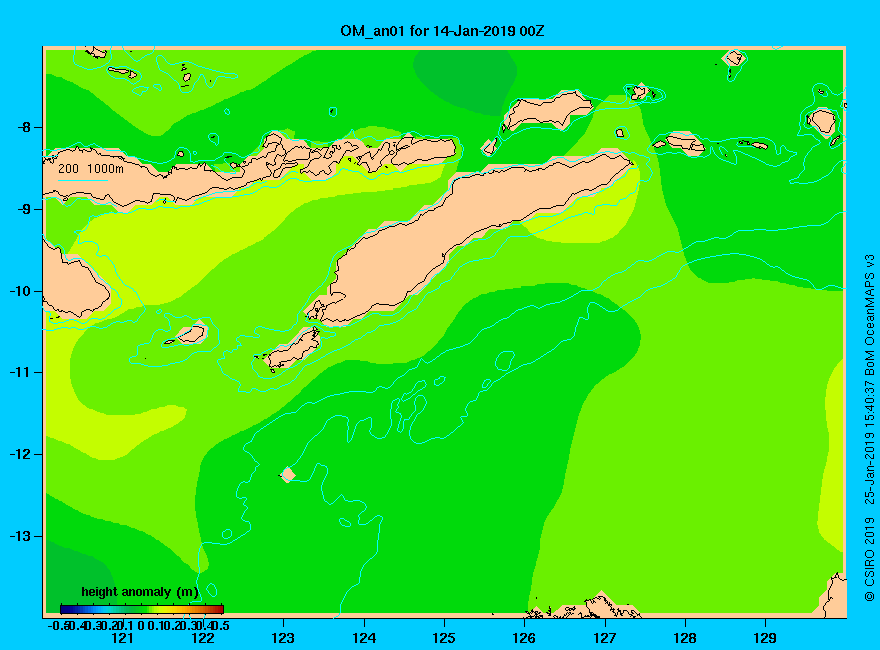
Task: Click the height anomaly color bar
Action: coord(142,609)
